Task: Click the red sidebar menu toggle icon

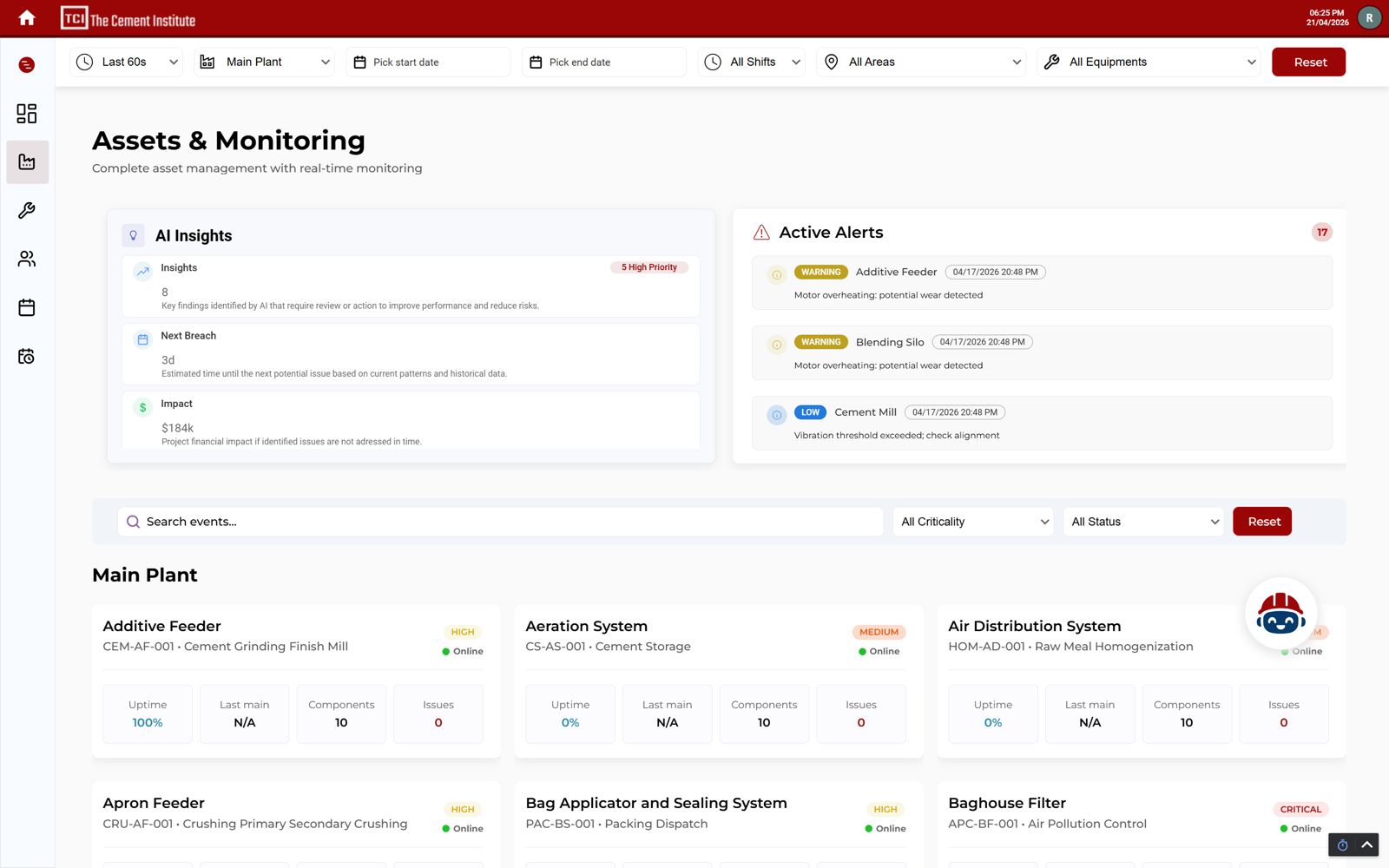Action: pos(27,65)
